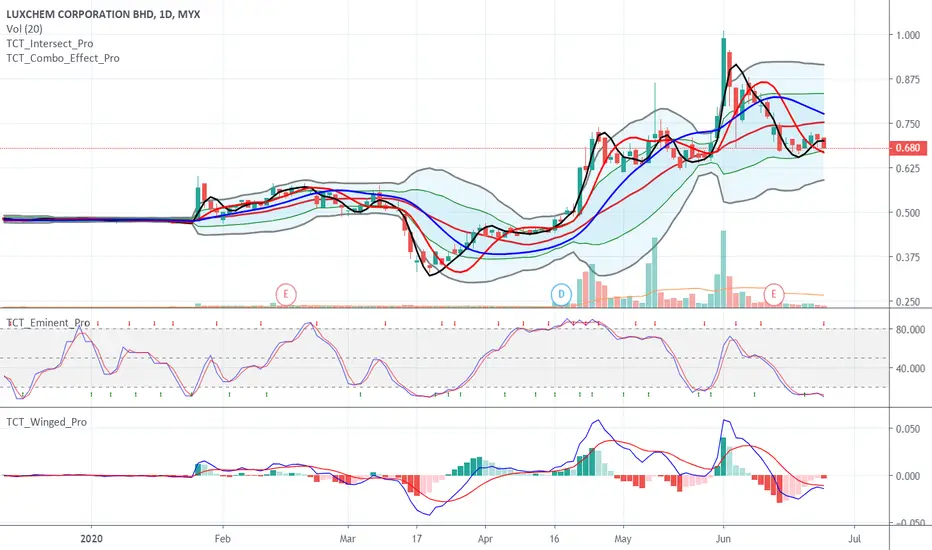932x550 pixels.
Task: Click the 17 date label on time axis
Action: [x=417, y=539]
